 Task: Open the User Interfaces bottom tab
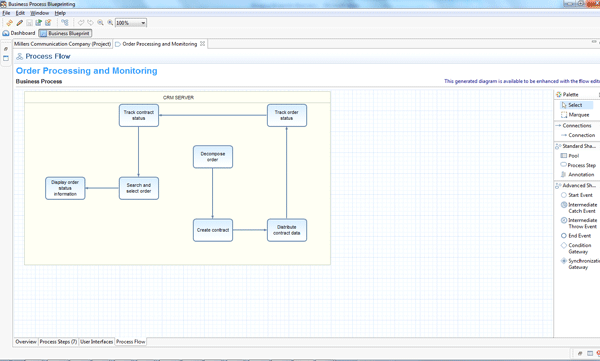[96, 341]
